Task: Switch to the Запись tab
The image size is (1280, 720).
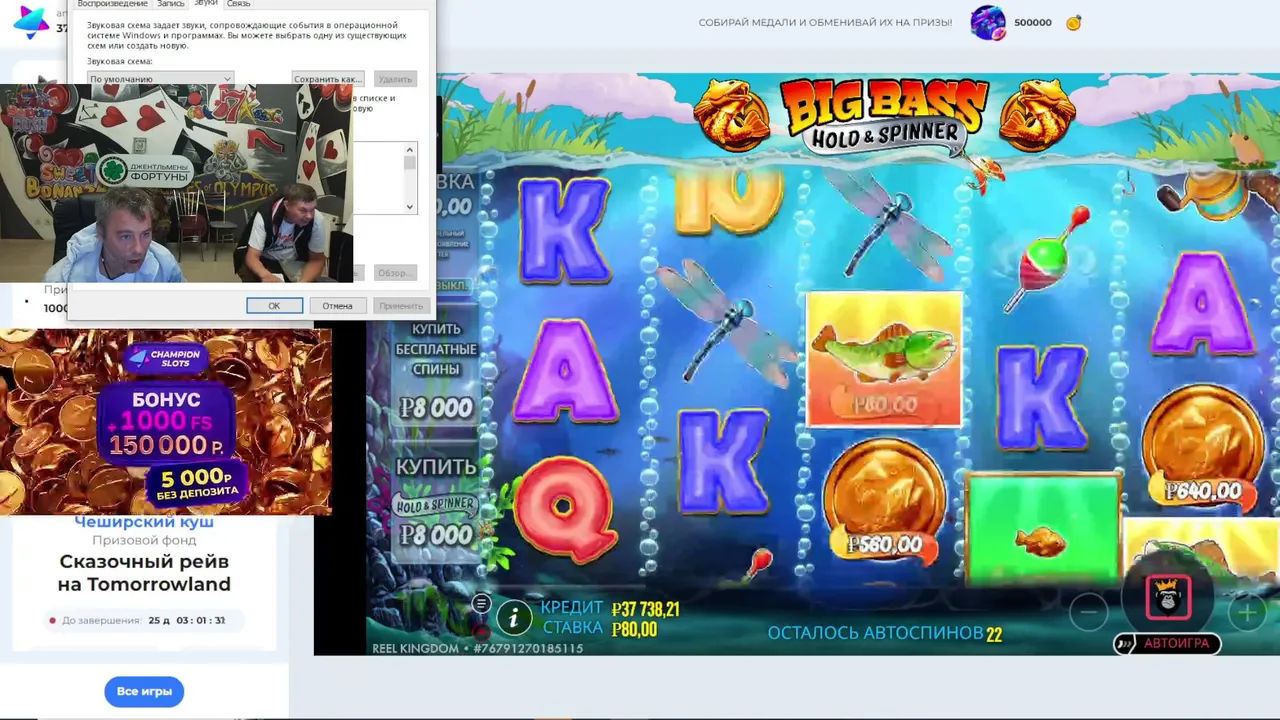Action: click(x=170, y=4)
